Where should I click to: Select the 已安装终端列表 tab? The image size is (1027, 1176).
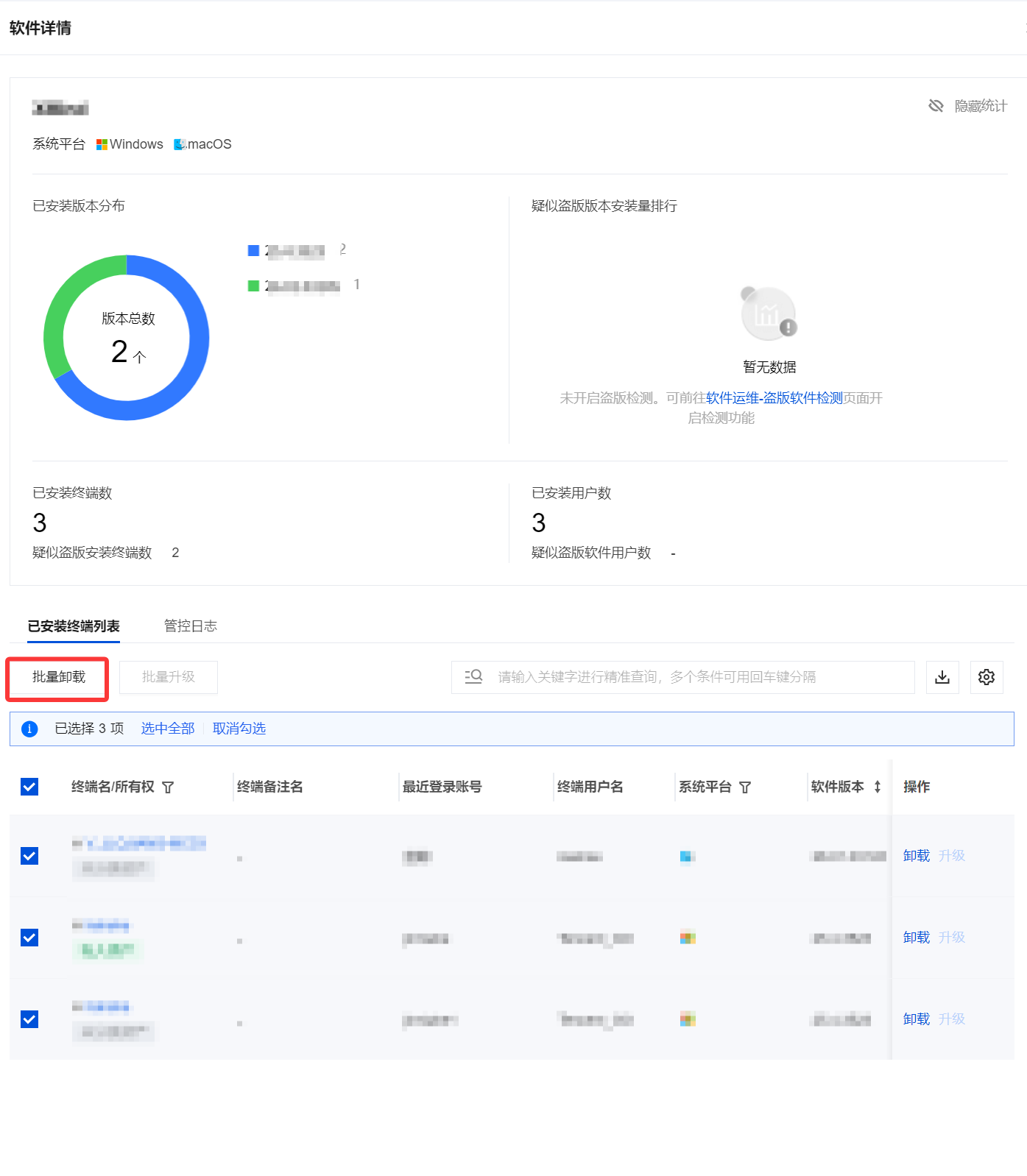[74, 626]
